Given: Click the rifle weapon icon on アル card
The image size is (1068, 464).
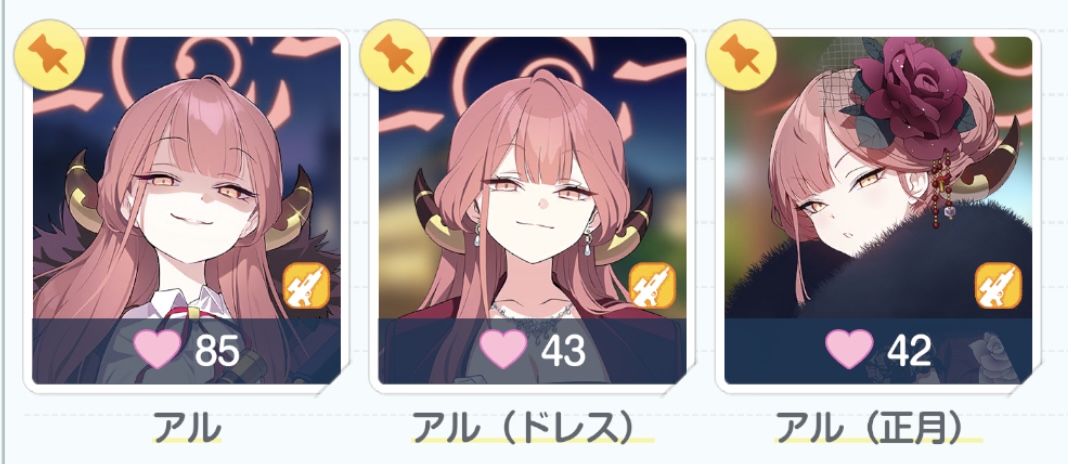Looking at the screenshot, I should [x=307, y=285].
